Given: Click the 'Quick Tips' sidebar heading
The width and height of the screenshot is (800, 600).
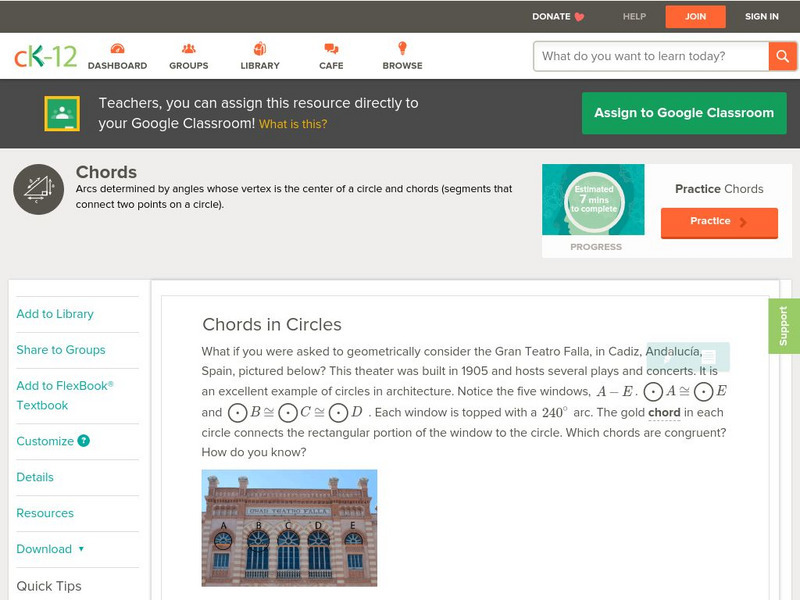Looking at the screenshot, I should tap(49, 586).
